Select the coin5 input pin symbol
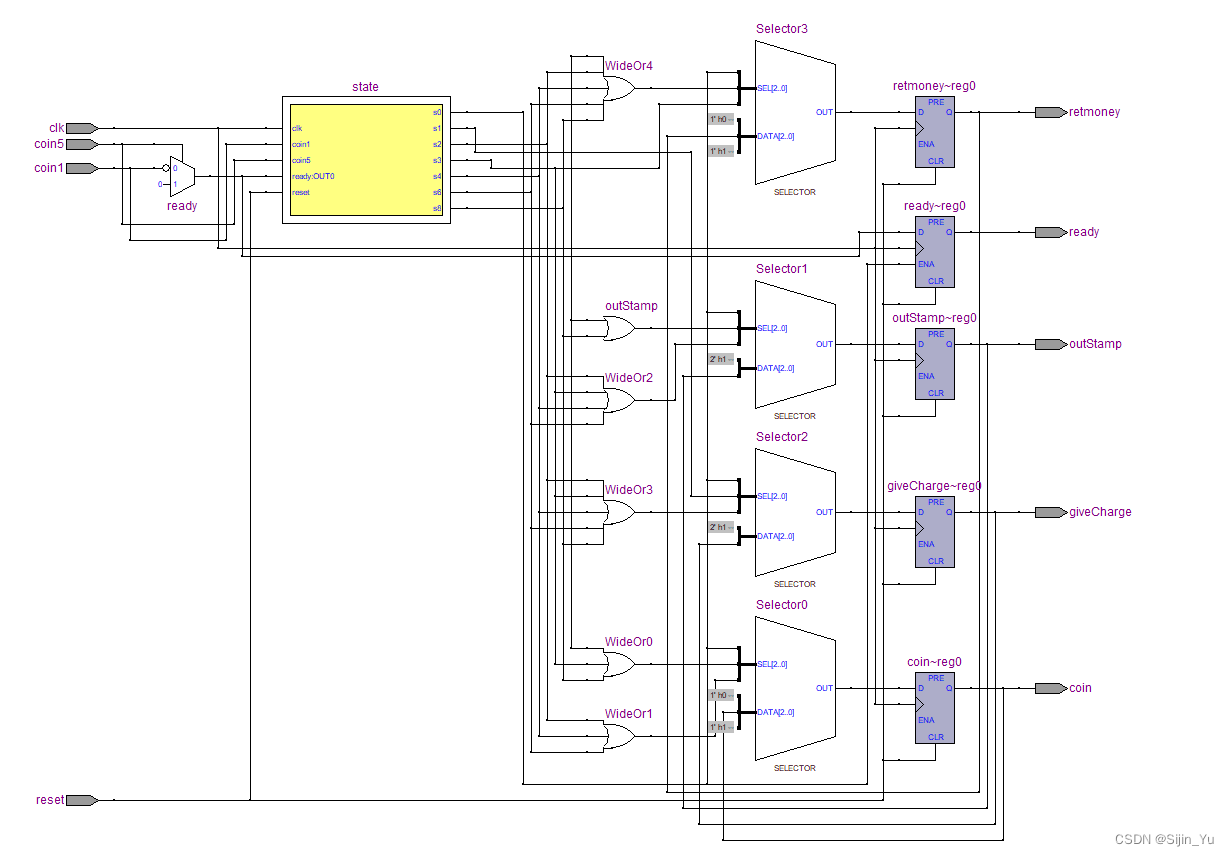Screen dimensions: 1229x856 82,144
